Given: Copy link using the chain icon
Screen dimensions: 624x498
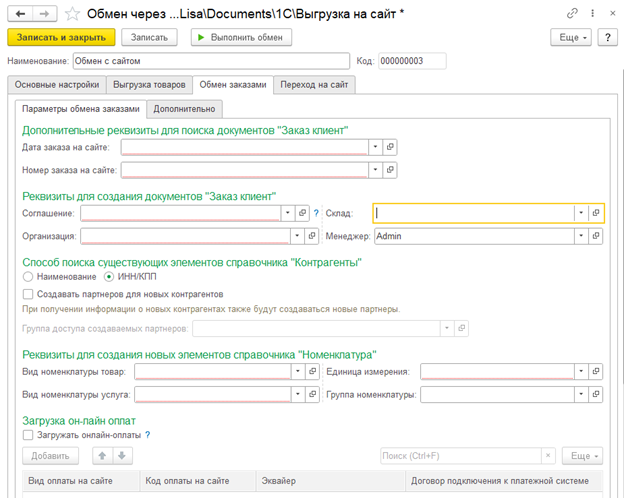Looking at the screenshot, I should pos(573,14).
